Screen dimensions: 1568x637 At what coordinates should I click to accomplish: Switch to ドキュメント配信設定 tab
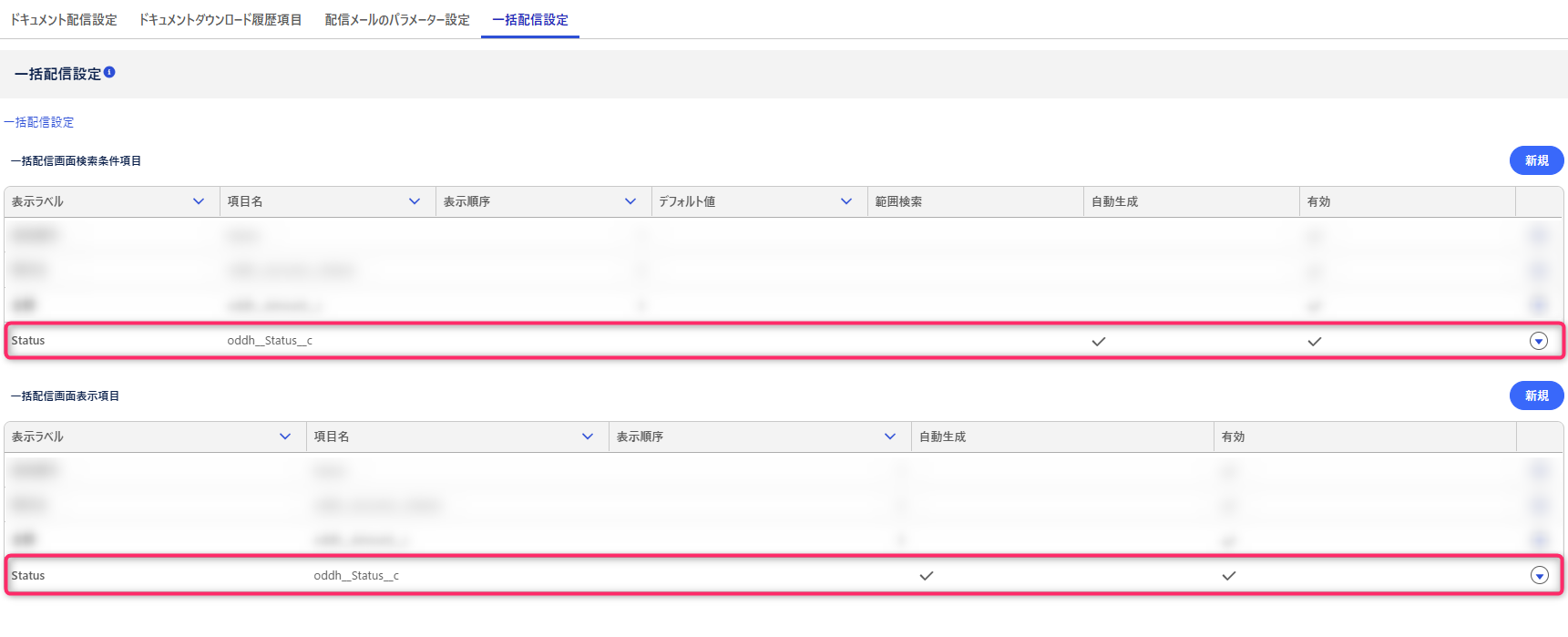click(64, 19)
